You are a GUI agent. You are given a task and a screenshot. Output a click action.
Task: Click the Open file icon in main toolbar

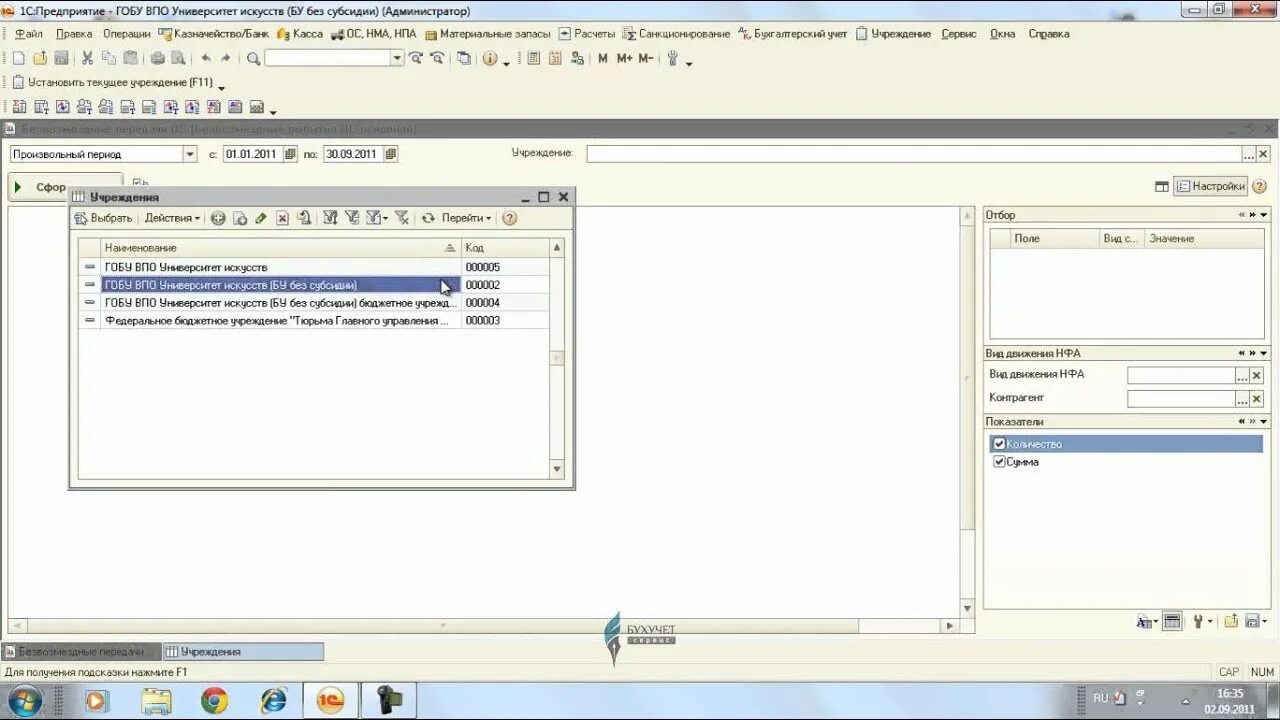point(40,59)
